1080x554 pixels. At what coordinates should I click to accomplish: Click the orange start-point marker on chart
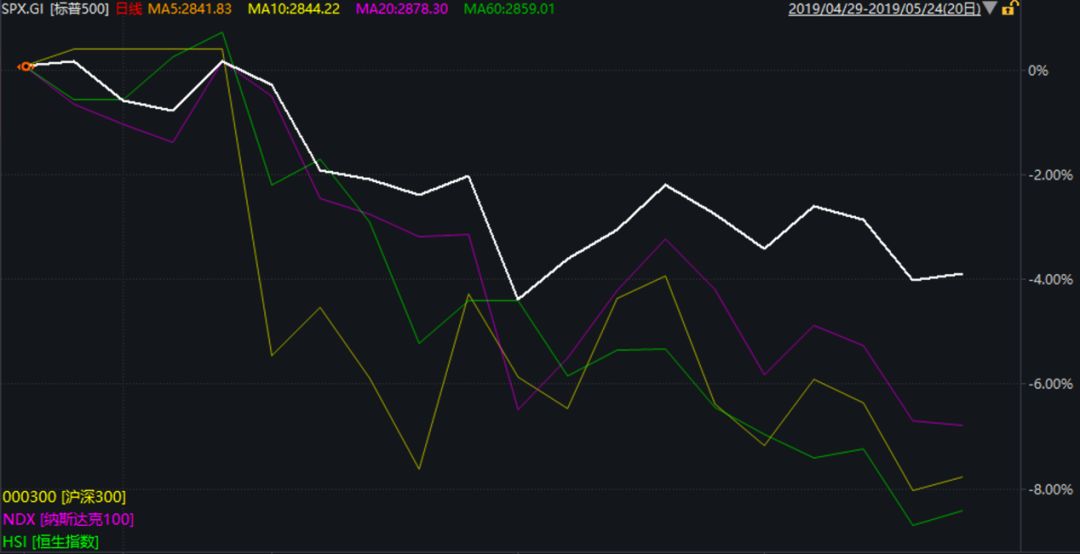tap(25, 67)
